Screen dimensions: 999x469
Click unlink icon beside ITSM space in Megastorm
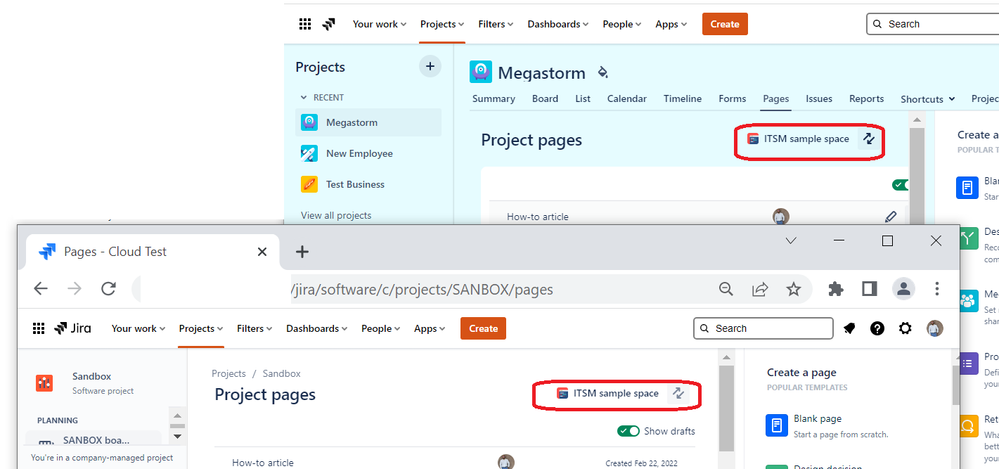pyautogui.click(x=868, y=138)
